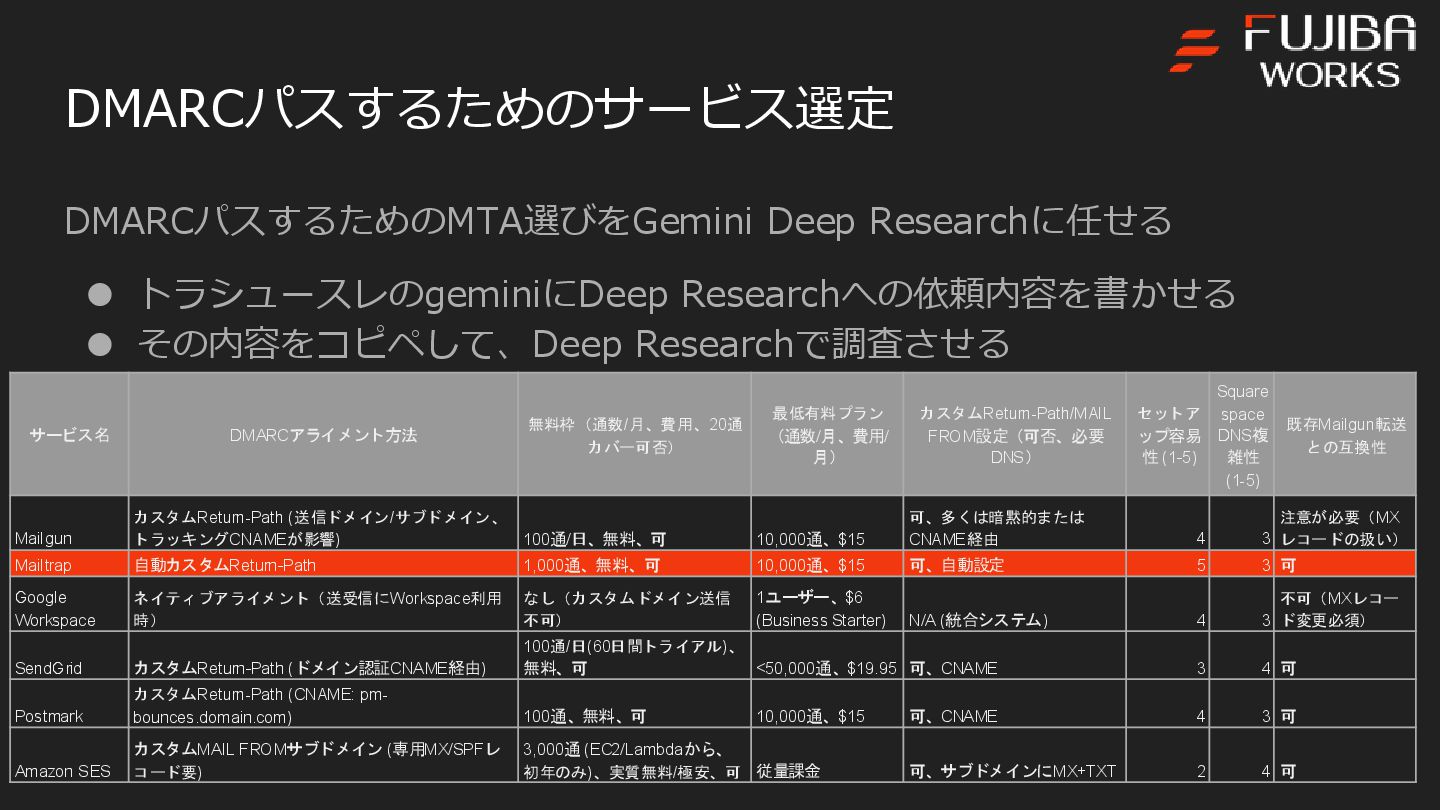Click Mailgun's '注意が必要（MXレコードの扱い）' cell
The height and width of the screenshot is (810, 1440).
[x=1345, y=523]
